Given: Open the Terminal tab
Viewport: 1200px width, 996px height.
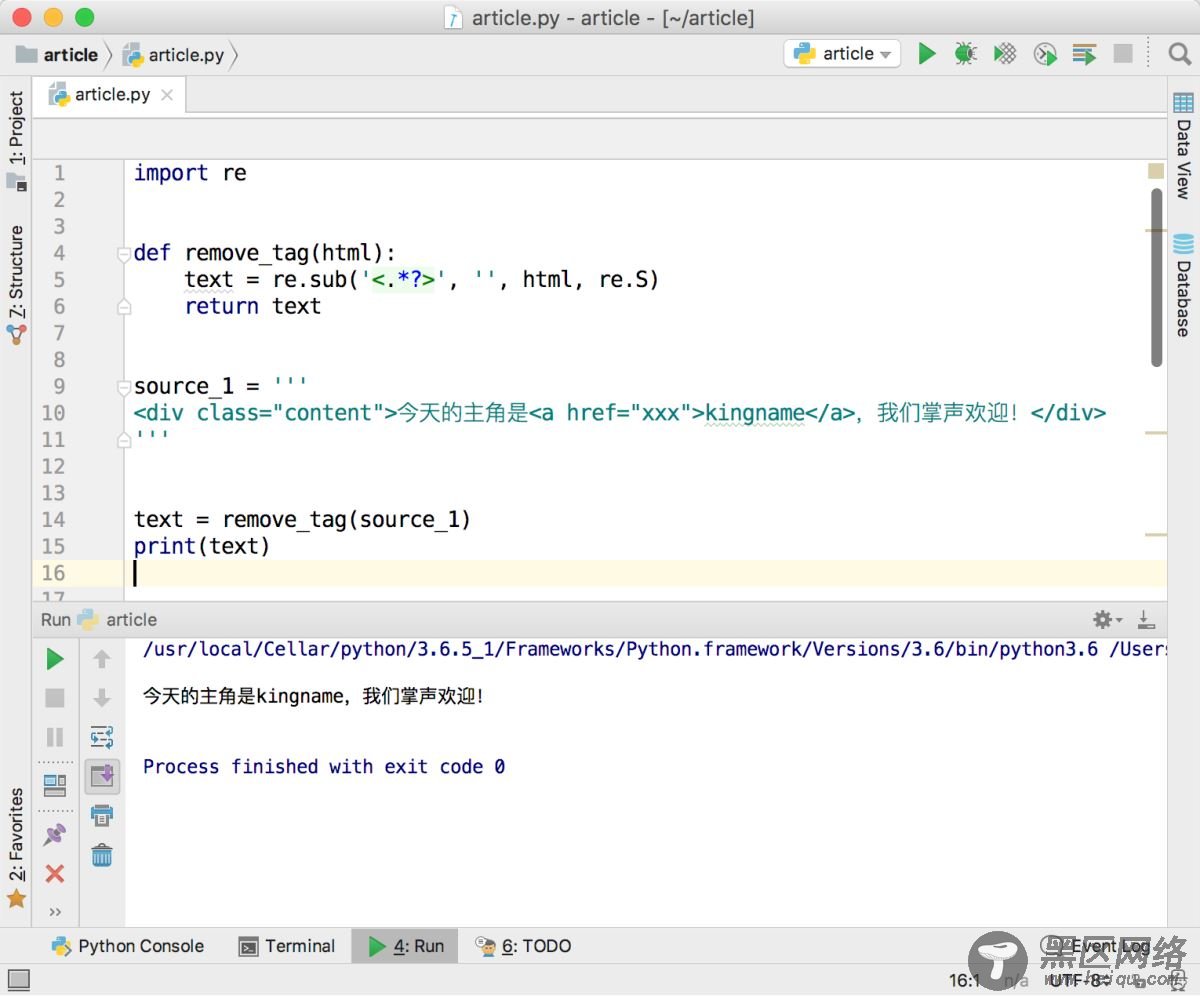Looking at the screenshot, I should [287, 946].
